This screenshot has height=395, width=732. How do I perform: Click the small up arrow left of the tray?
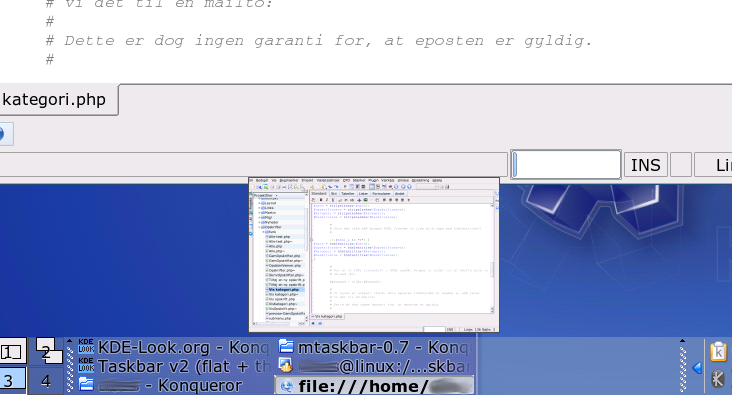(x=683, y=341)
